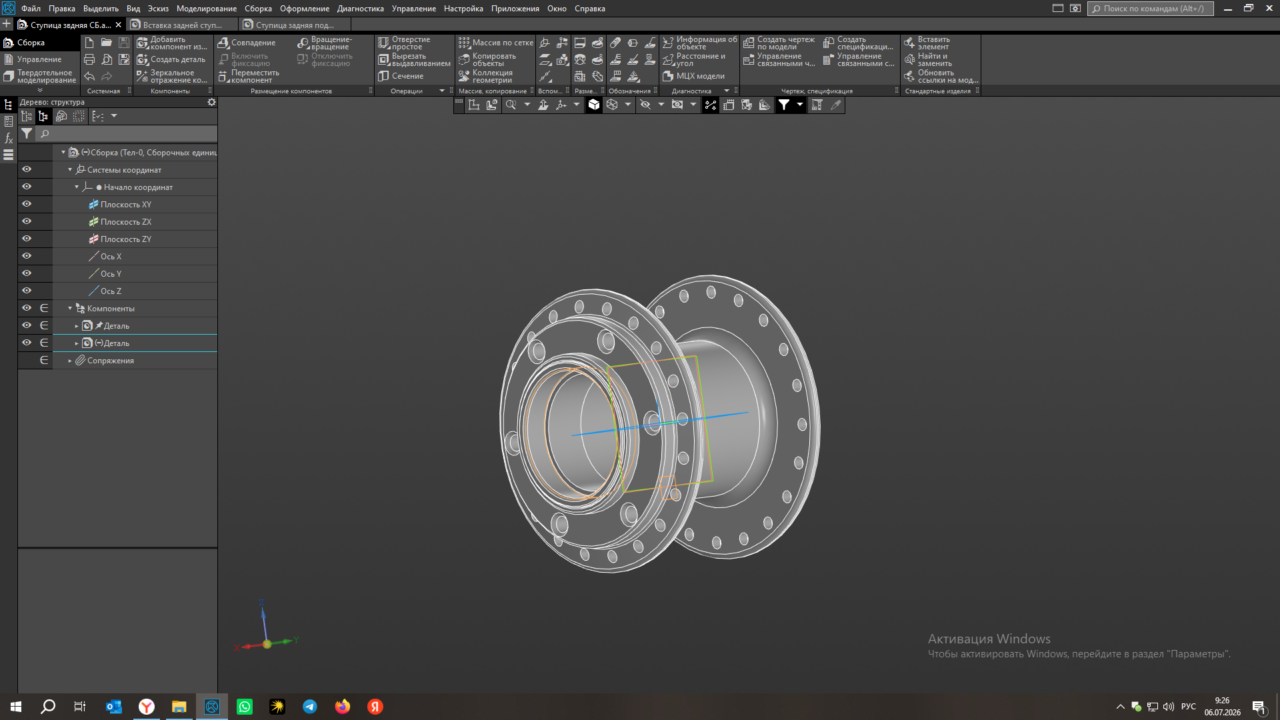Click the tree search field
The image size is (1280, 720).
[126, 133]
